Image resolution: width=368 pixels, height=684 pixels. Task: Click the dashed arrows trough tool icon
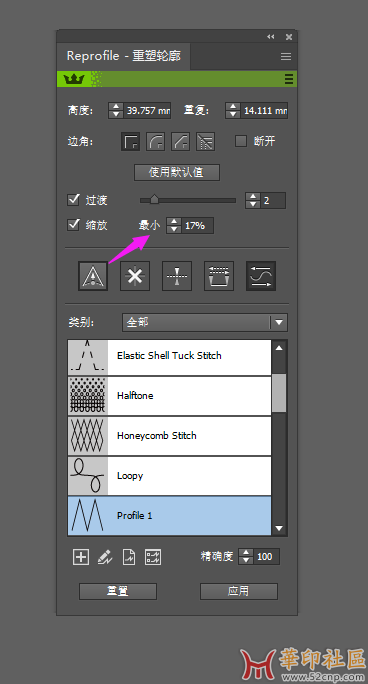219,276
